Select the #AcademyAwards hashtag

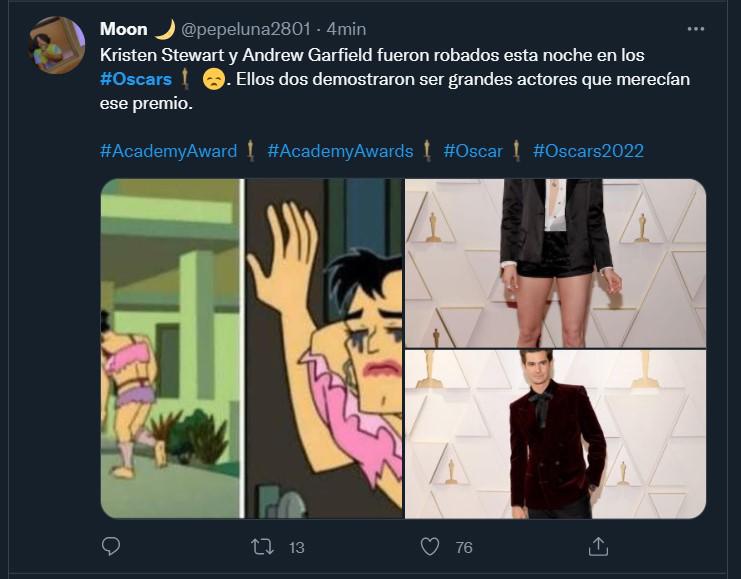click(x=340, y=152)
